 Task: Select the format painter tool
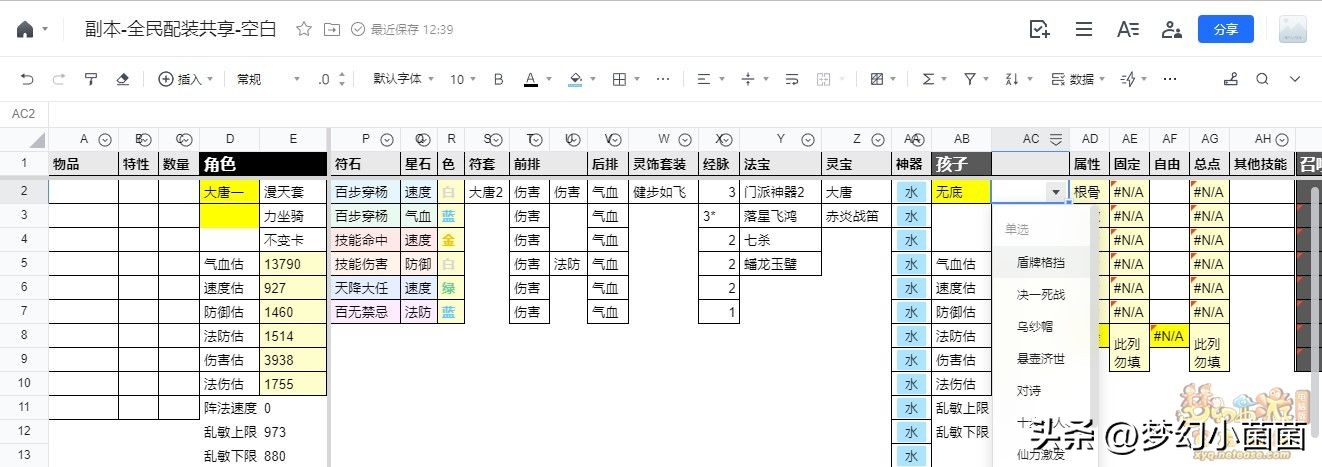tap(91, 79)
